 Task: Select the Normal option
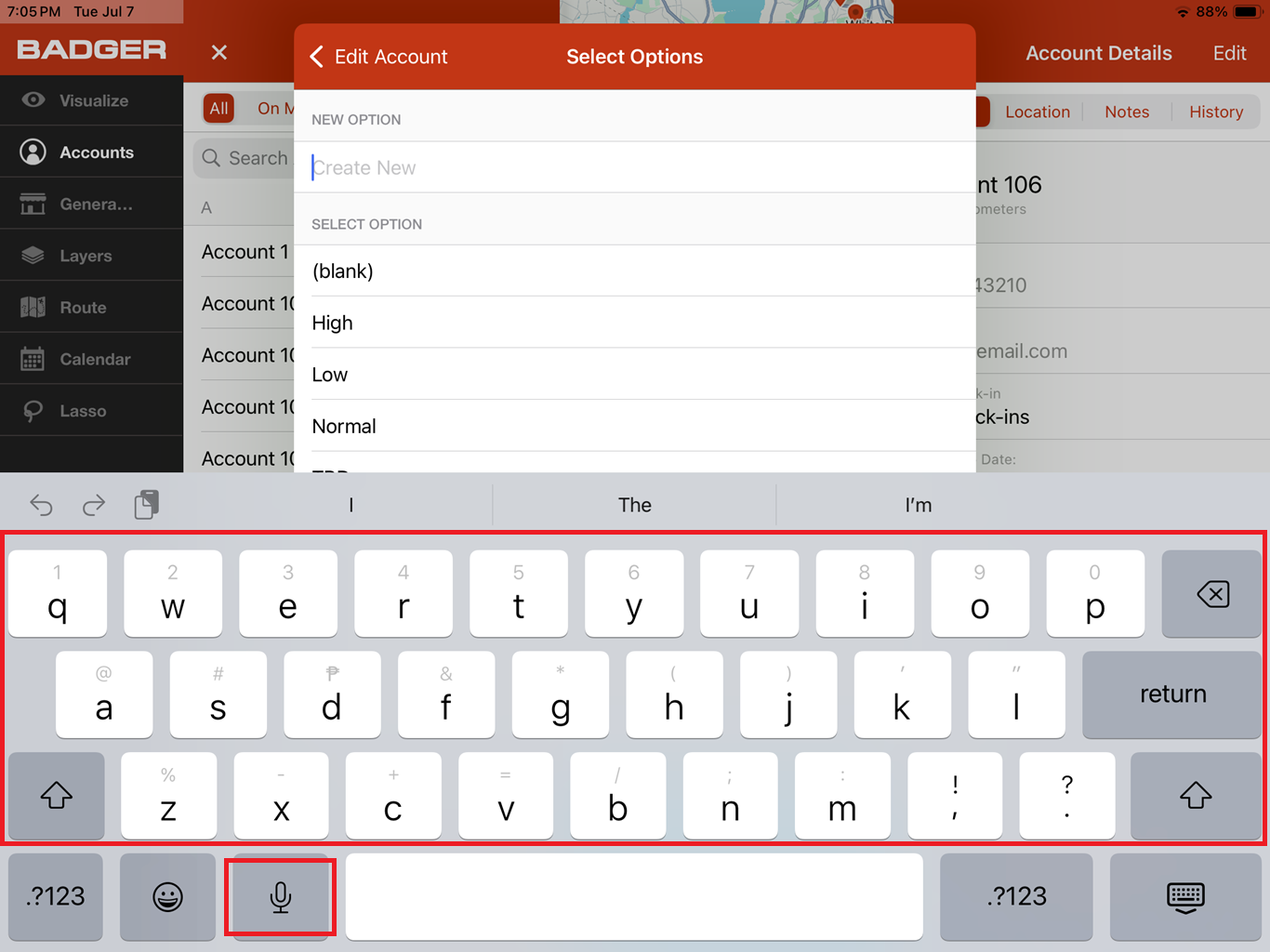(x=635, y=426)
